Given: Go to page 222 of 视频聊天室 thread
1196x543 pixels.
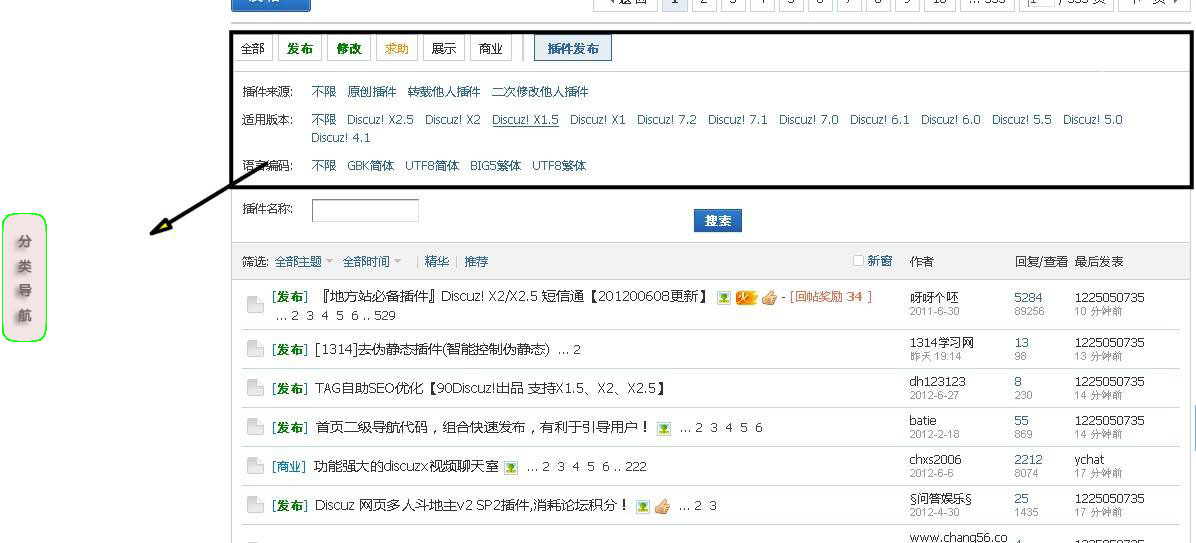Looking at the screenshot, I should pyautogui.click(x=635, y=467).
